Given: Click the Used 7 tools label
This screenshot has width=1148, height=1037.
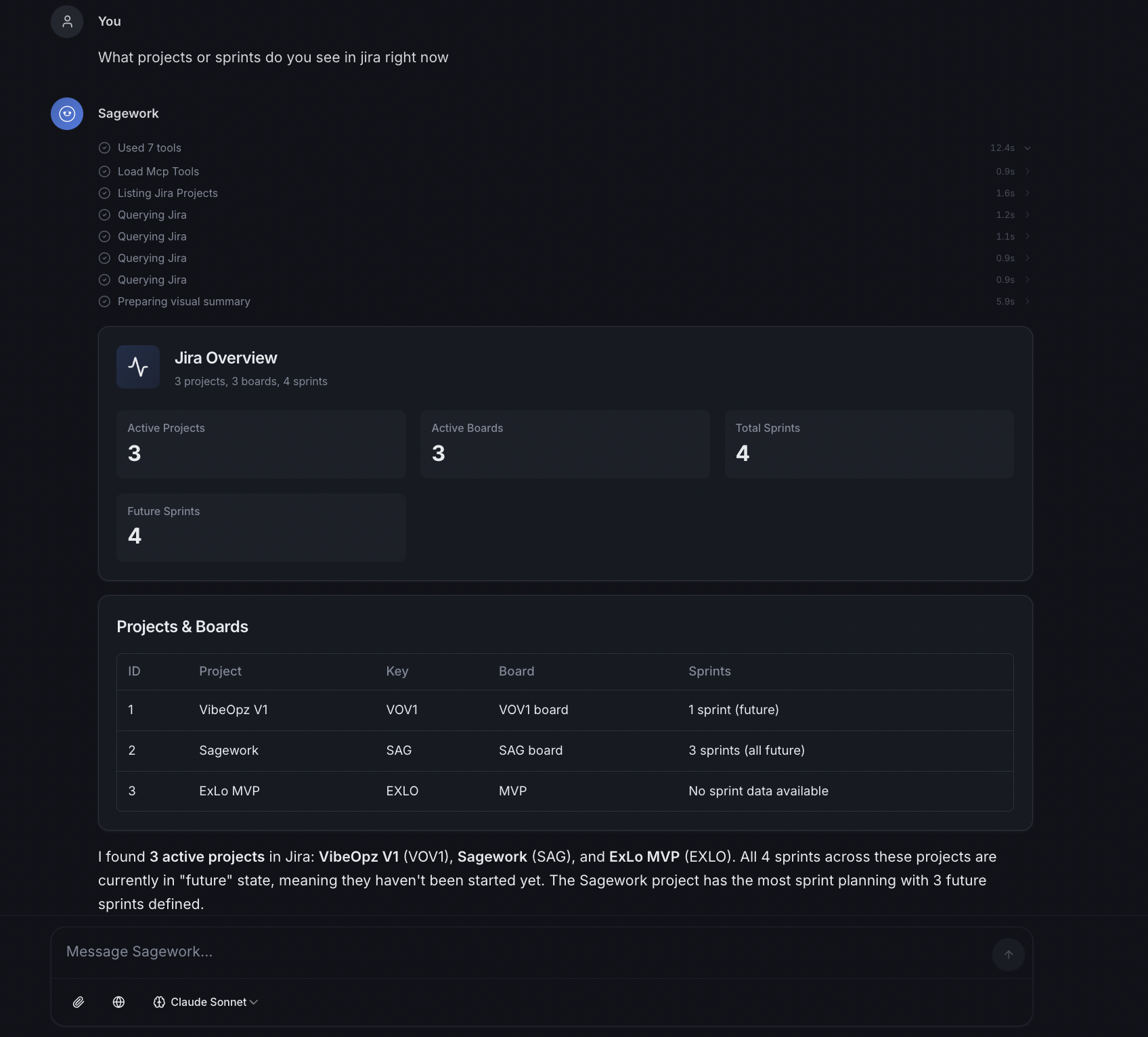Looking at the screenshot, I should pyautogui.click(x=150, y=148).
